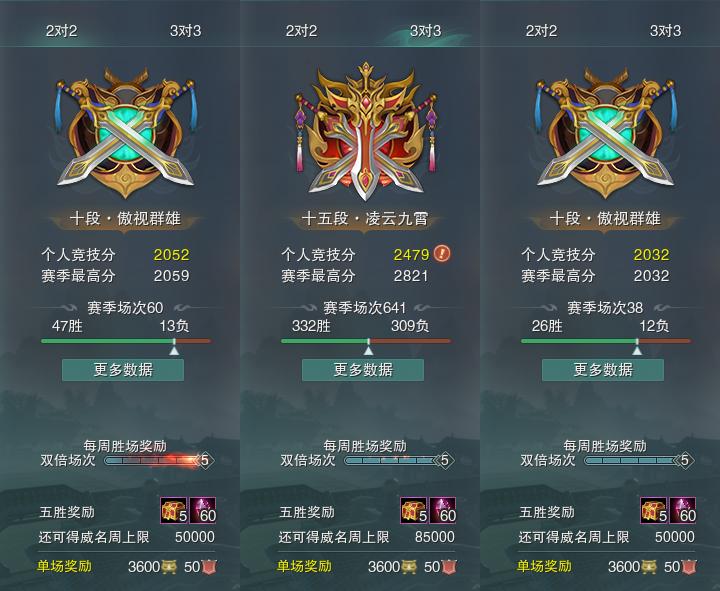The width and height of the screenshot is (720, 591).
Task: Click the purple crystal 60 reward in the left panel
Action: pos(202,510)
